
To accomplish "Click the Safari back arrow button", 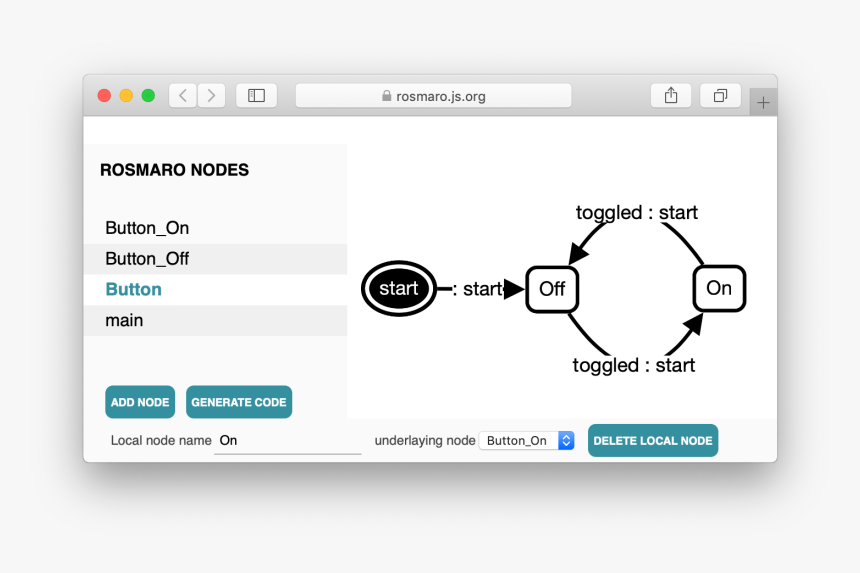I will click(x=183, y=96).
